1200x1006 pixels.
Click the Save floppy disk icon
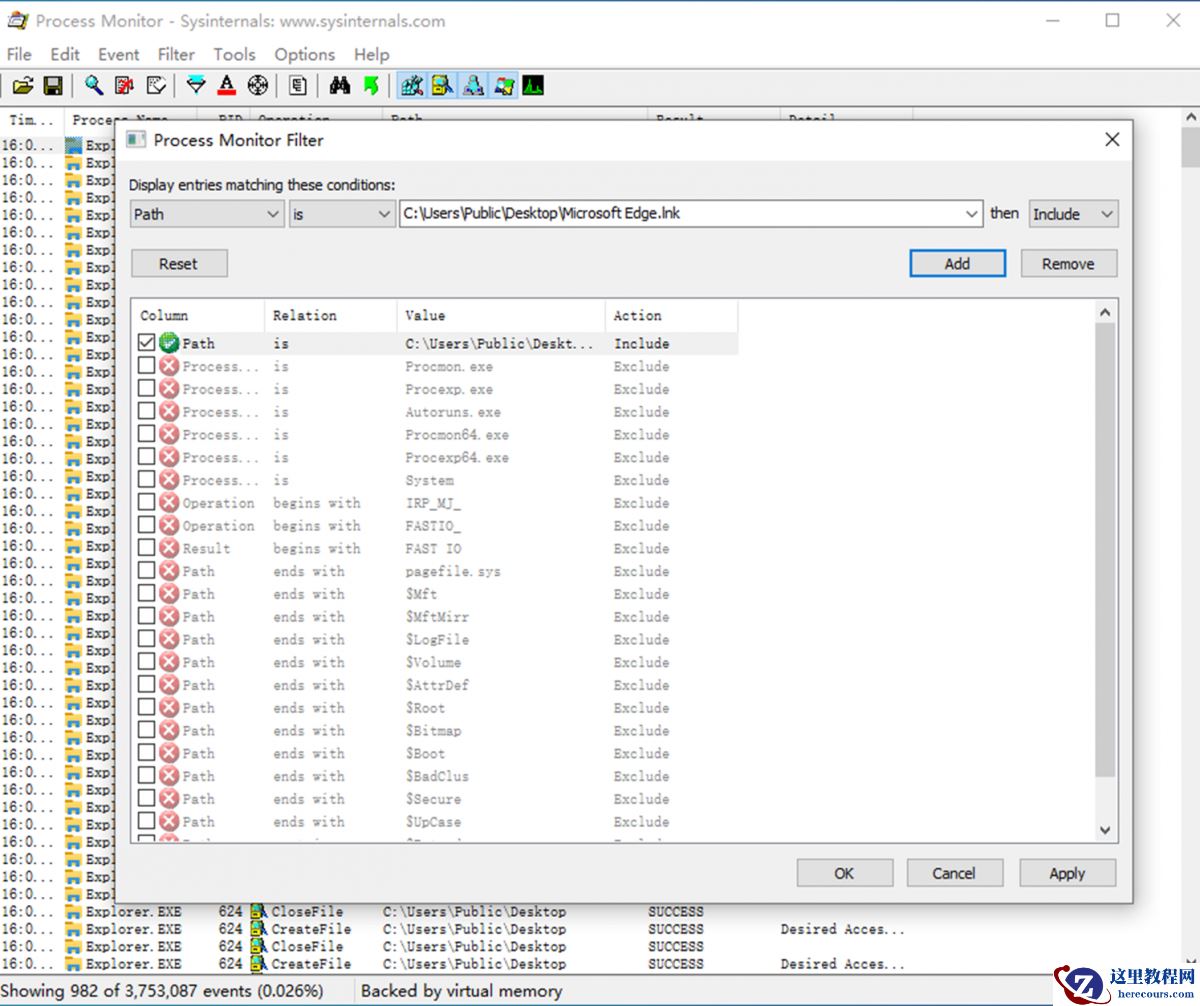[52, 86]
